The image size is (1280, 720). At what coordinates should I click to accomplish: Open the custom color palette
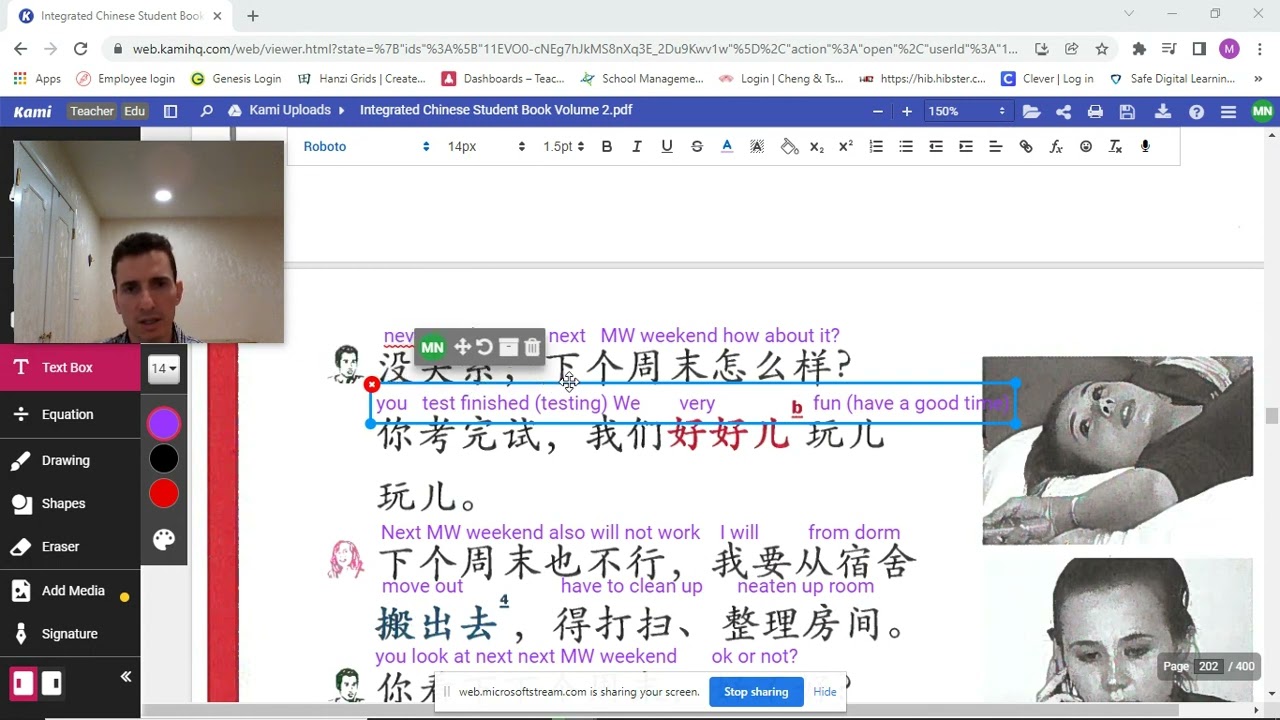click(164, 540)
